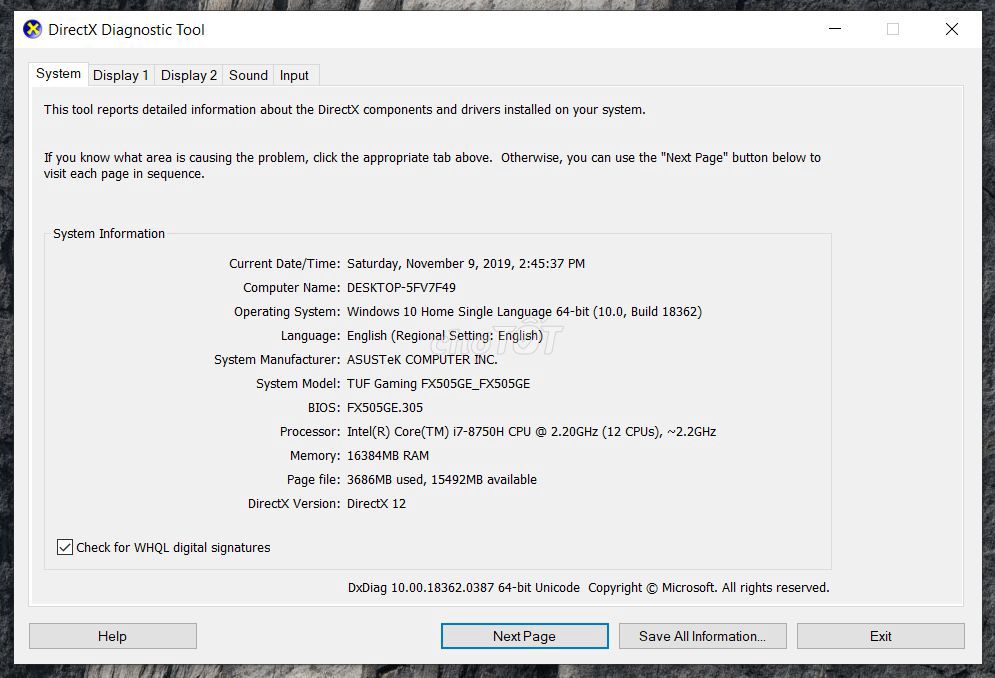Click the TUF Gaming FX505GE_FX505GE model value
The width and height of the screenshot is (995, 678).
pyautogui.click(x=438, y=383)
